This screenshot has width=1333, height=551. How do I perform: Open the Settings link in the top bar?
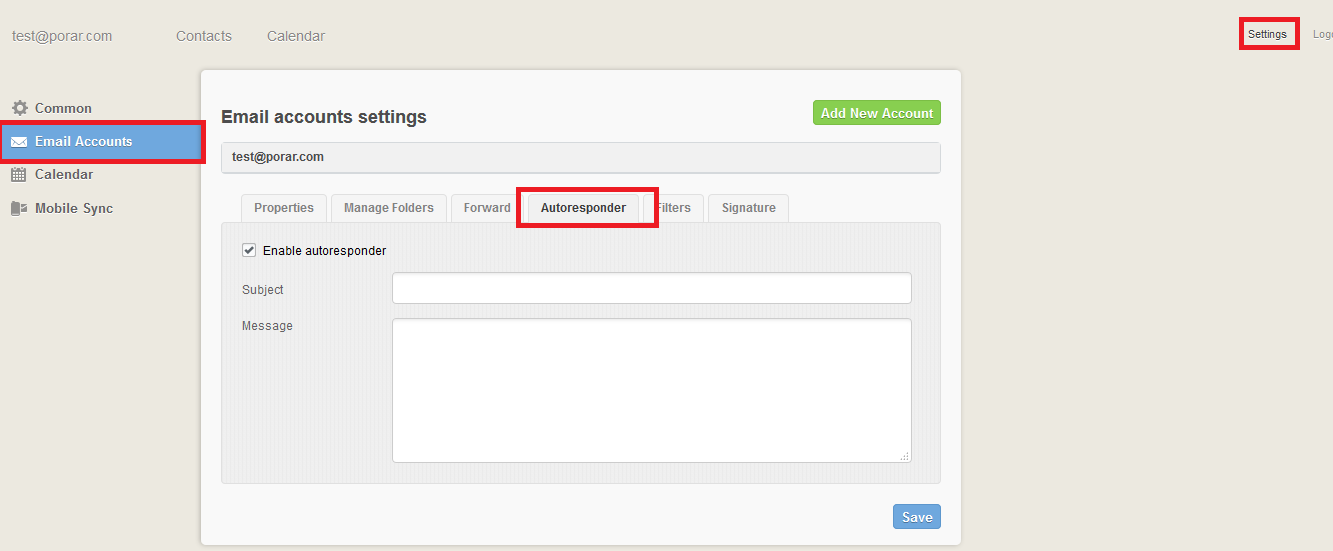tap(1267, 34)
